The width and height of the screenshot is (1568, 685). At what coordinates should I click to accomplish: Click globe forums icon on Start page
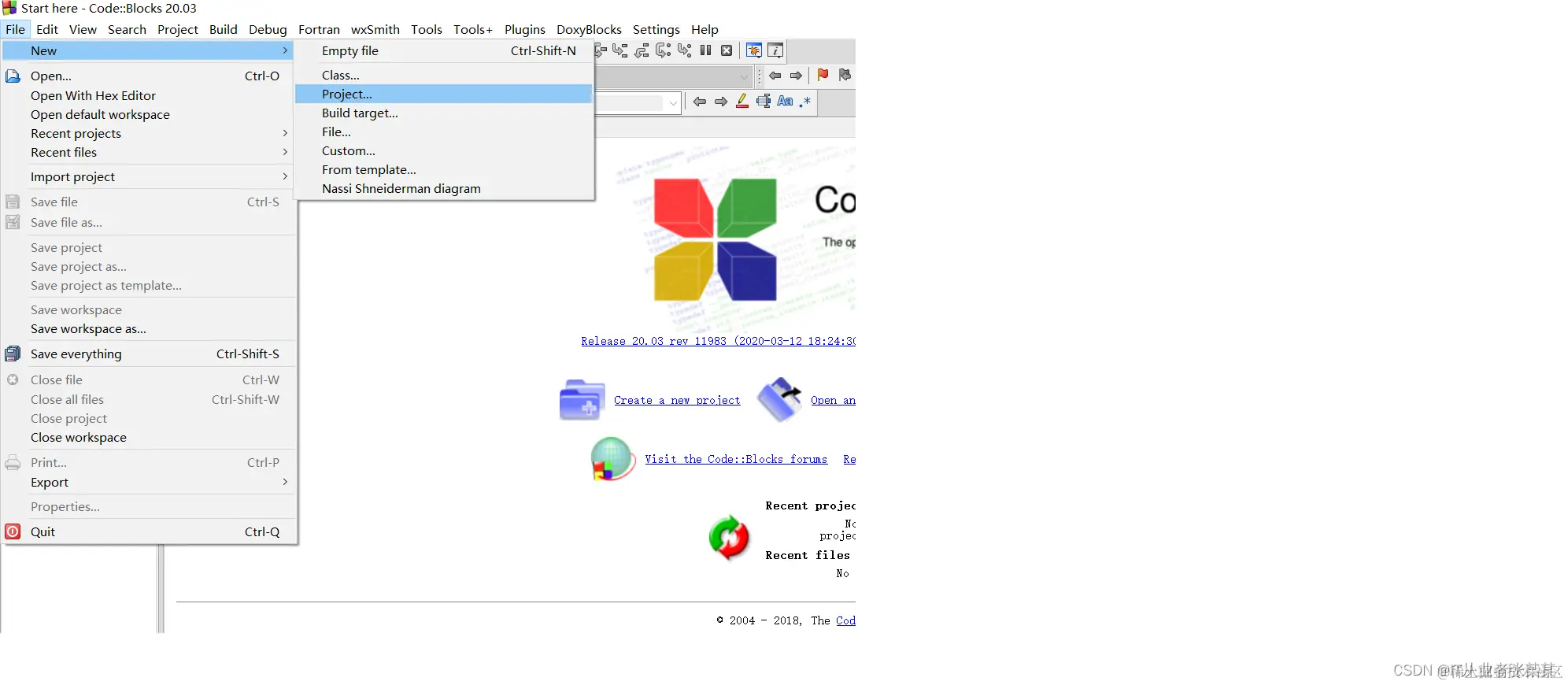tap(612, 459)
